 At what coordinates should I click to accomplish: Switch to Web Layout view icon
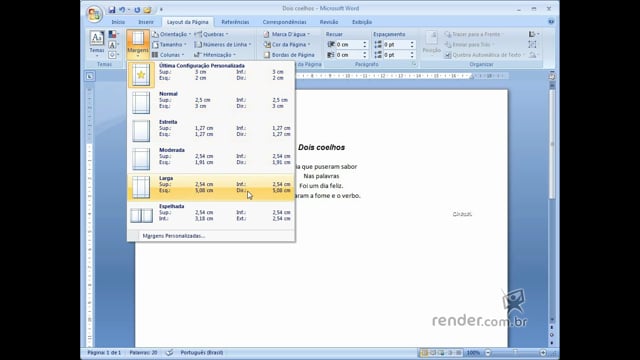point(442,353)
